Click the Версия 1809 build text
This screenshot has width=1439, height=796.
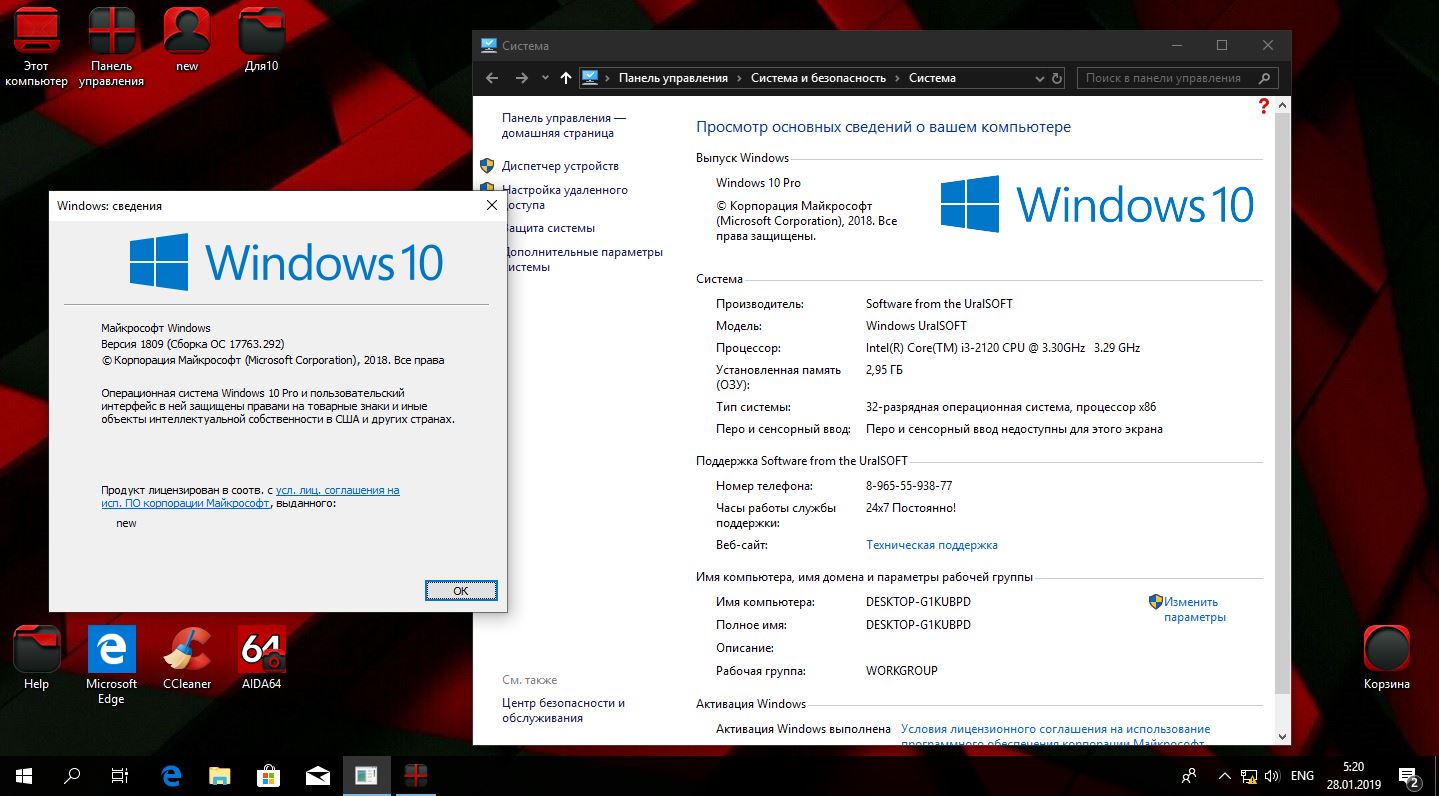pos(194,344)
